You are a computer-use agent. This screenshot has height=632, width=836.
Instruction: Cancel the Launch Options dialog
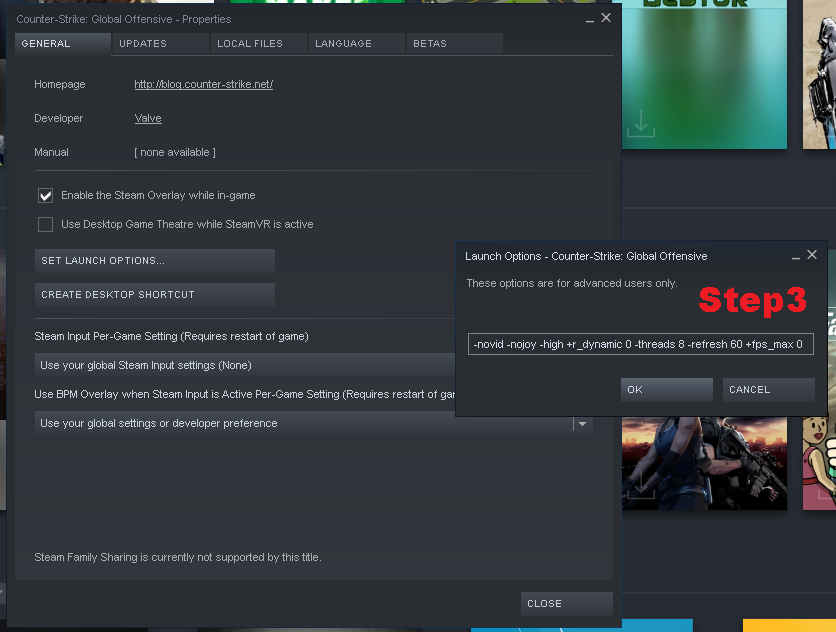(x=768, y=390)
